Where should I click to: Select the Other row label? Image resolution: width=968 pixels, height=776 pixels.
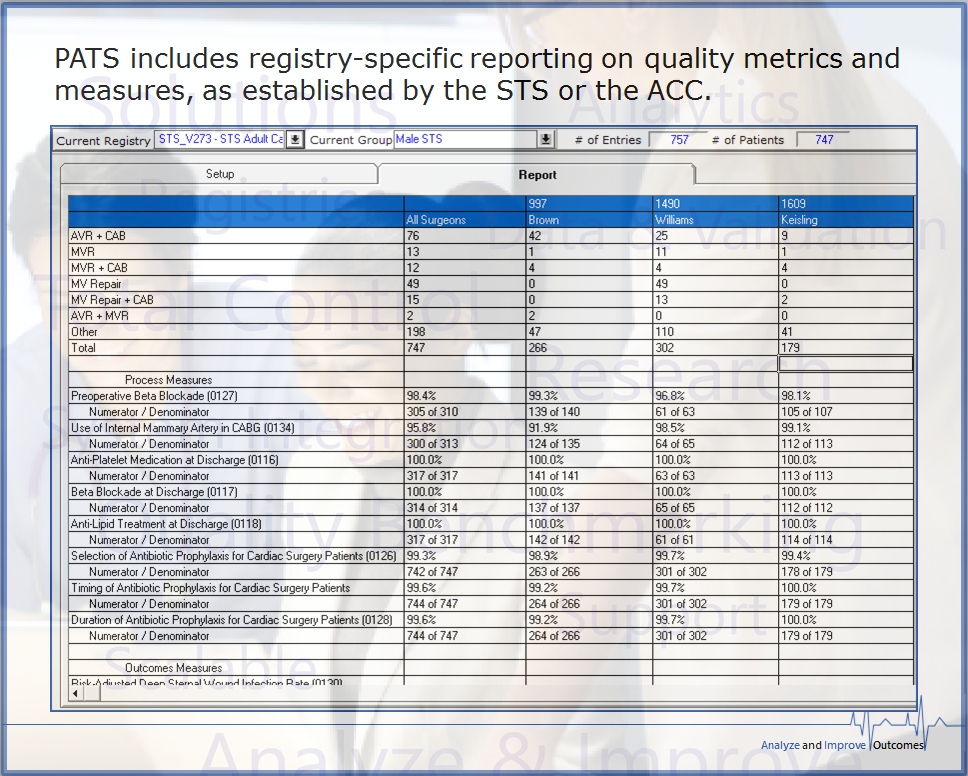point(236,332)
